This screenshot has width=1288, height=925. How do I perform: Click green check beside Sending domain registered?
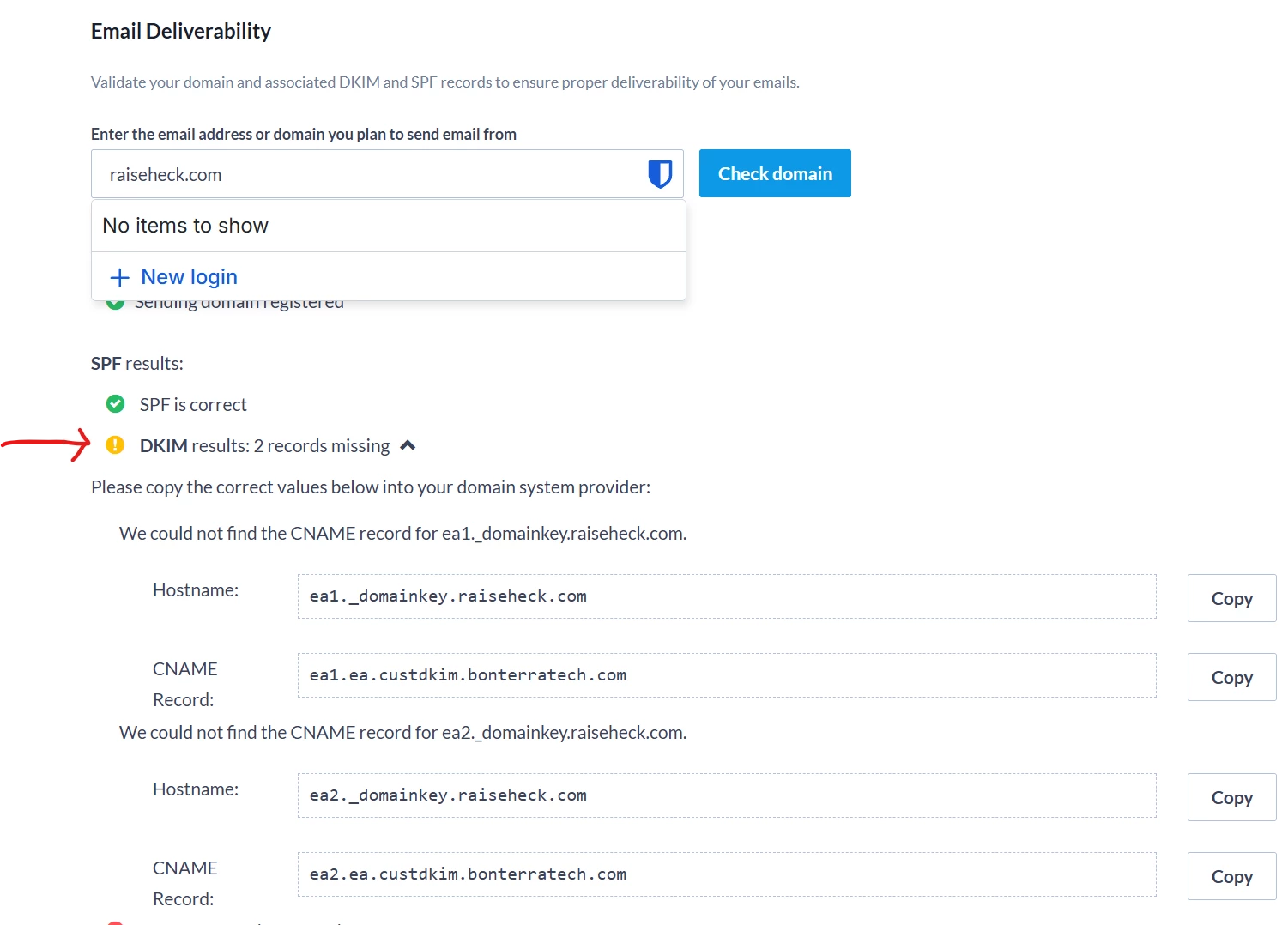click(x=115, y=304)
